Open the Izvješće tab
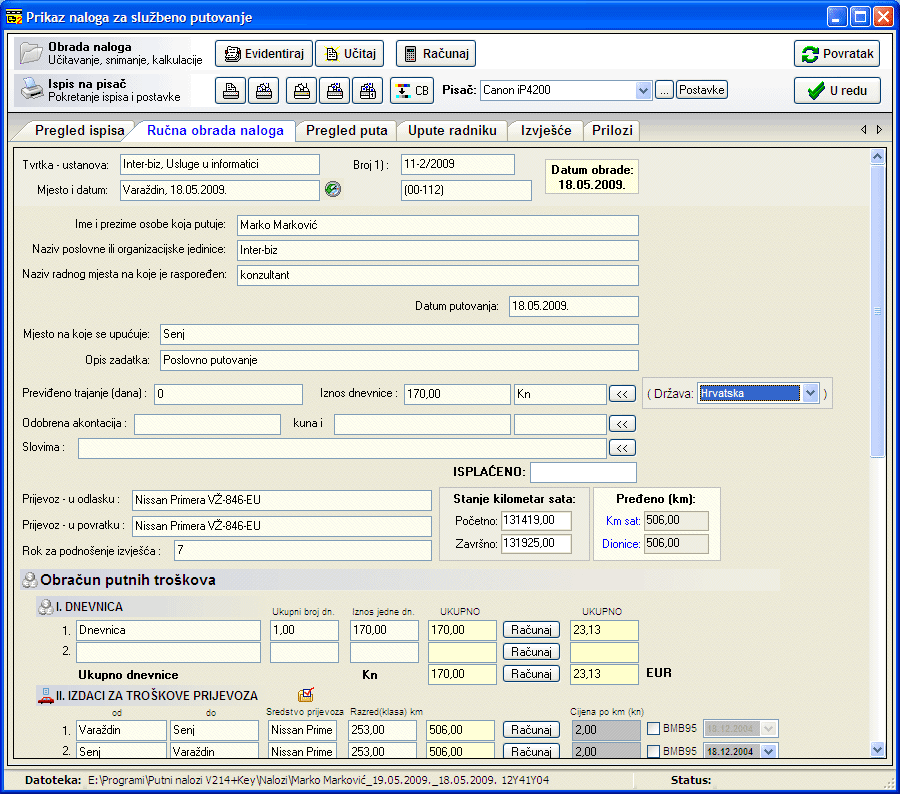 pyautogui.click(x=545, y=131)
